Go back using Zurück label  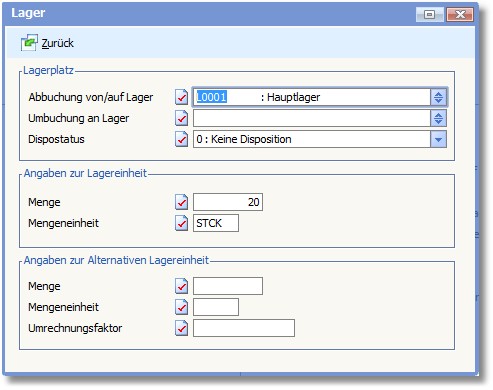57,43
